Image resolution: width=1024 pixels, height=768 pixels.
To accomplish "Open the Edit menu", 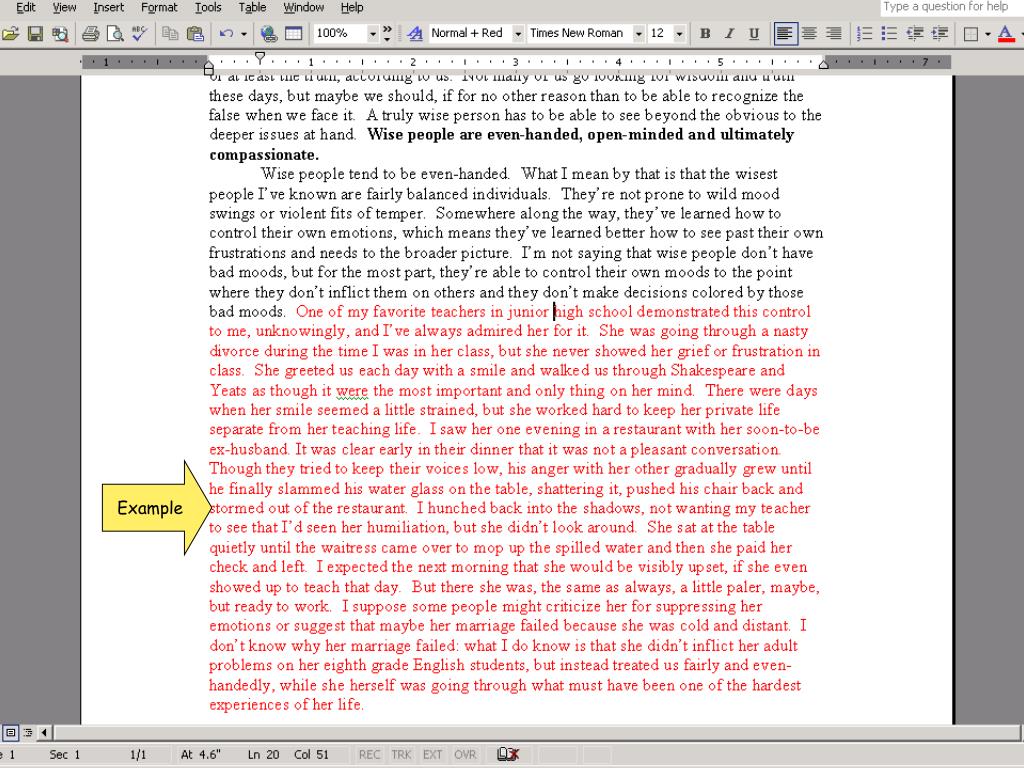I will click(25, 7).
